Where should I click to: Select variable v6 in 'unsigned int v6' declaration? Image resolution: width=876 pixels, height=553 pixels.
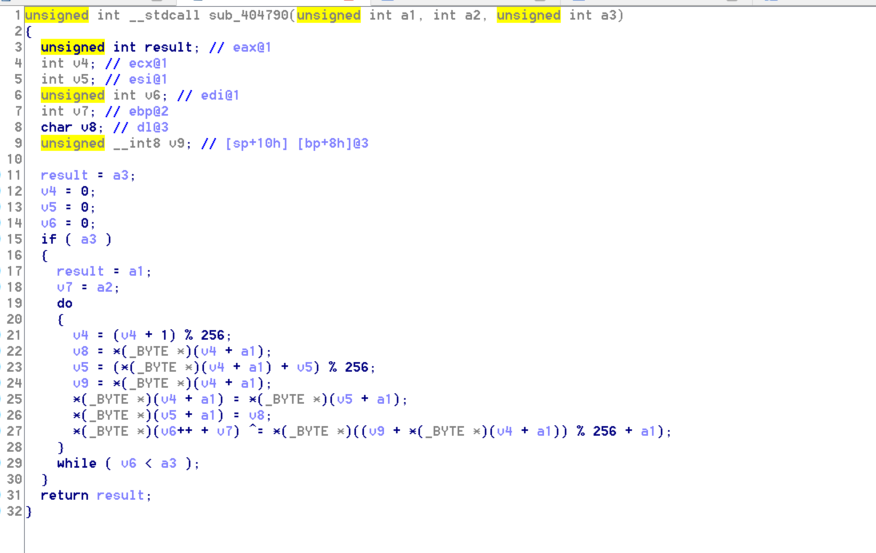point(153,96)
